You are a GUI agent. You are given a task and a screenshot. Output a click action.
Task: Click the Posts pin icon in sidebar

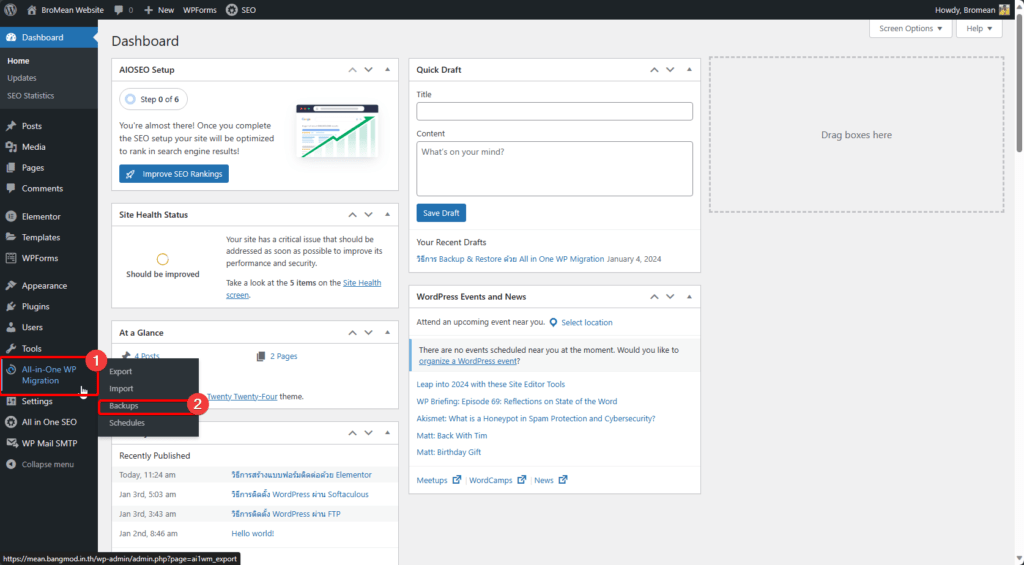[x=11, y=126]
